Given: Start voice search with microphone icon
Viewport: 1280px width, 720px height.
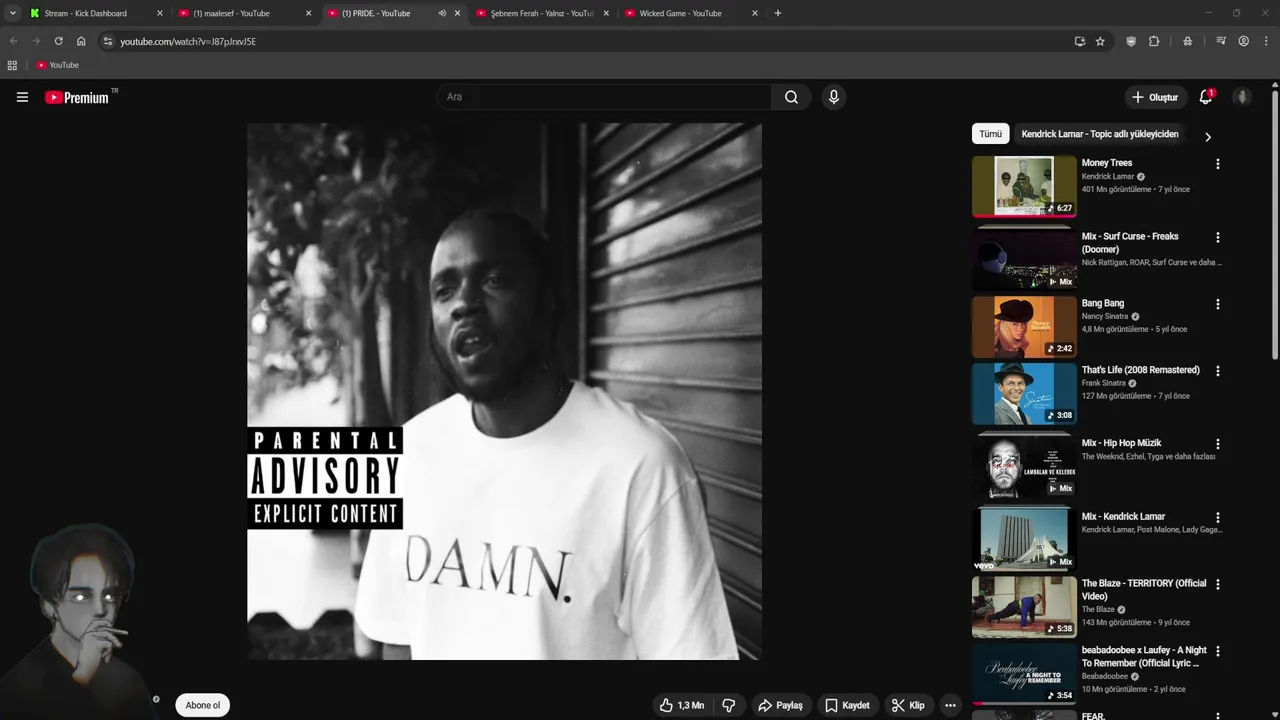Looking at the screenshot, I should tap(834, 97).
